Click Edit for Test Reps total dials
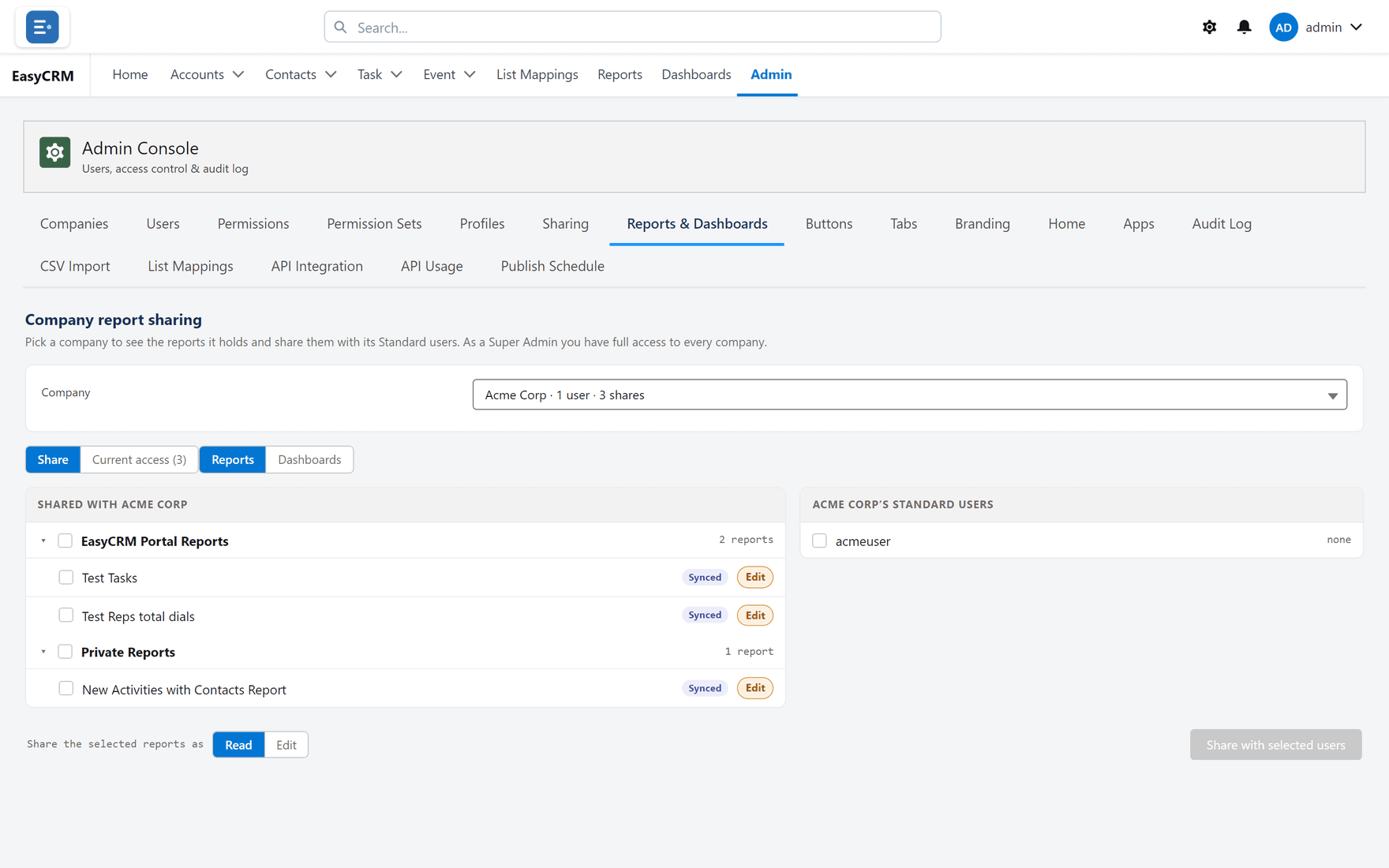 pyautogui.click(x=755, y=615)
